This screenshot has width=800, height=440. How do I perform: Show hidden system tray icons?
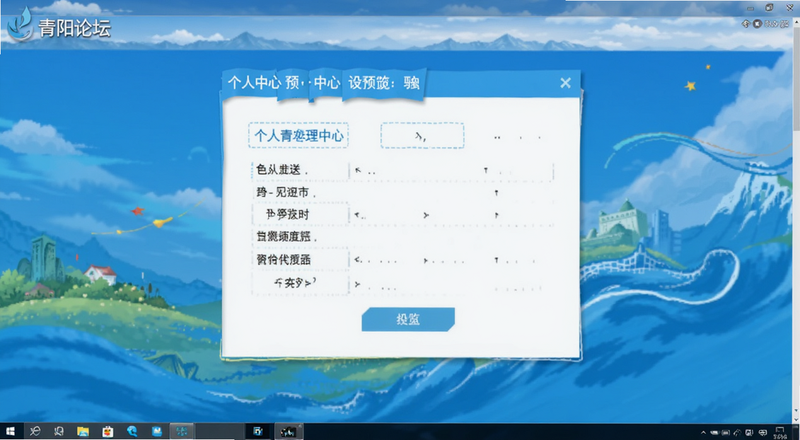point(703,433)
